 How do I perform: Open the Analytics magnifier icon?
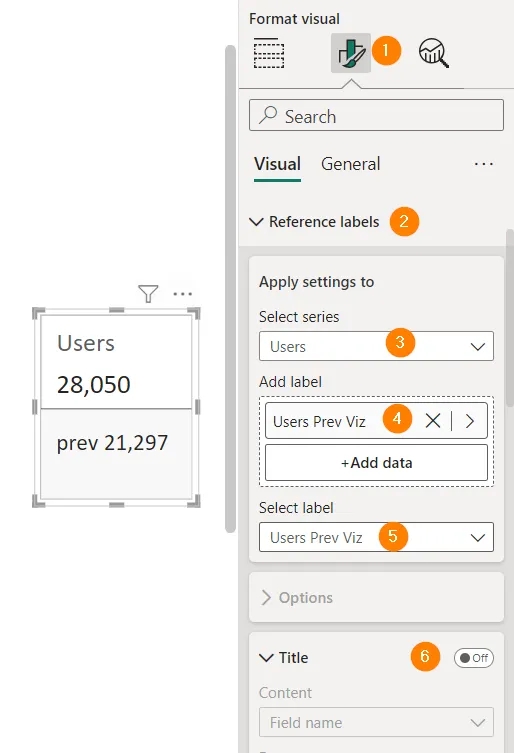(434, 53)
